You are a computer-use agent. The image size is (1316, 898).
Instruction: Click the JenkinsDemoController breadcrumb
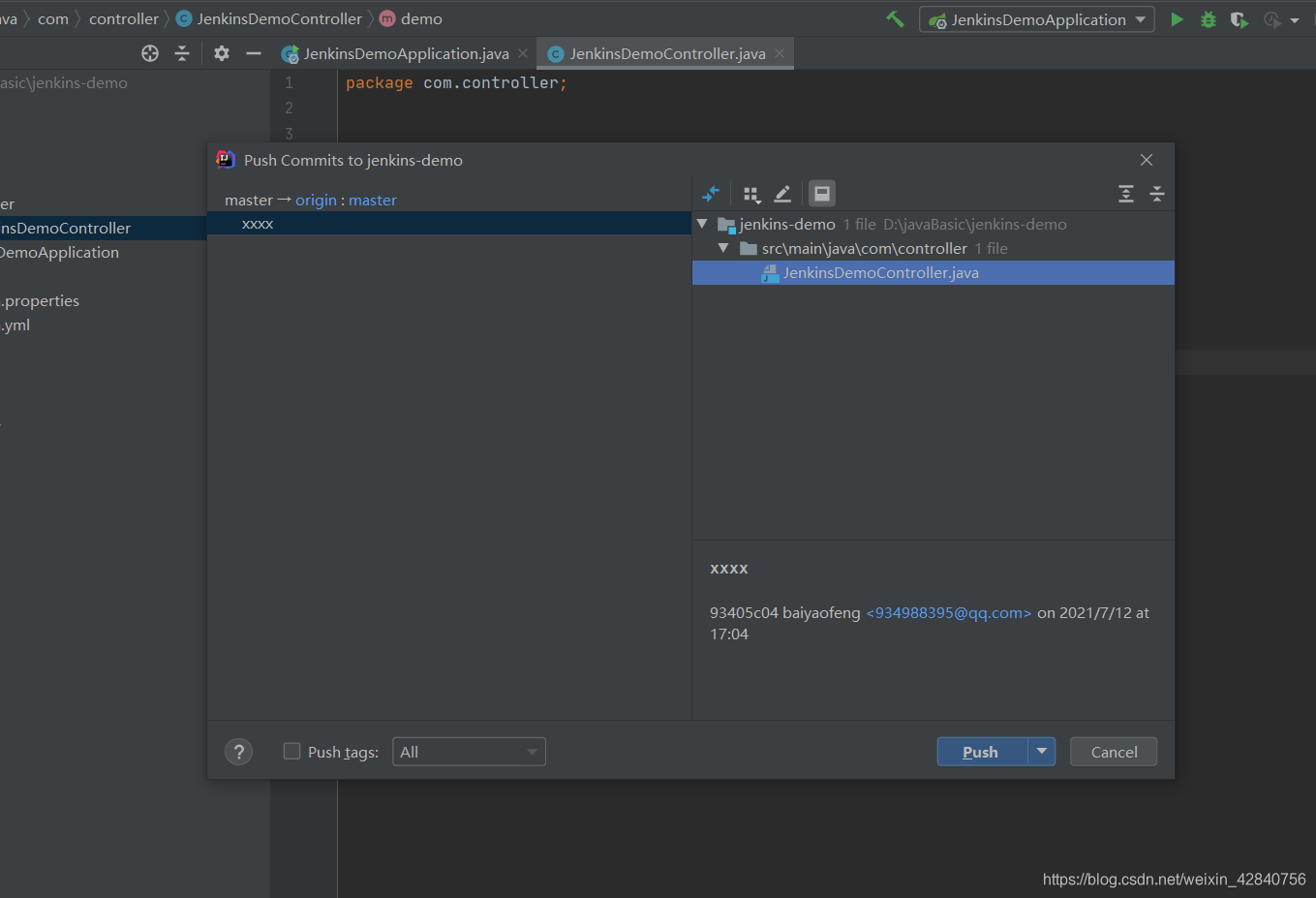click(x=269, y=19)
